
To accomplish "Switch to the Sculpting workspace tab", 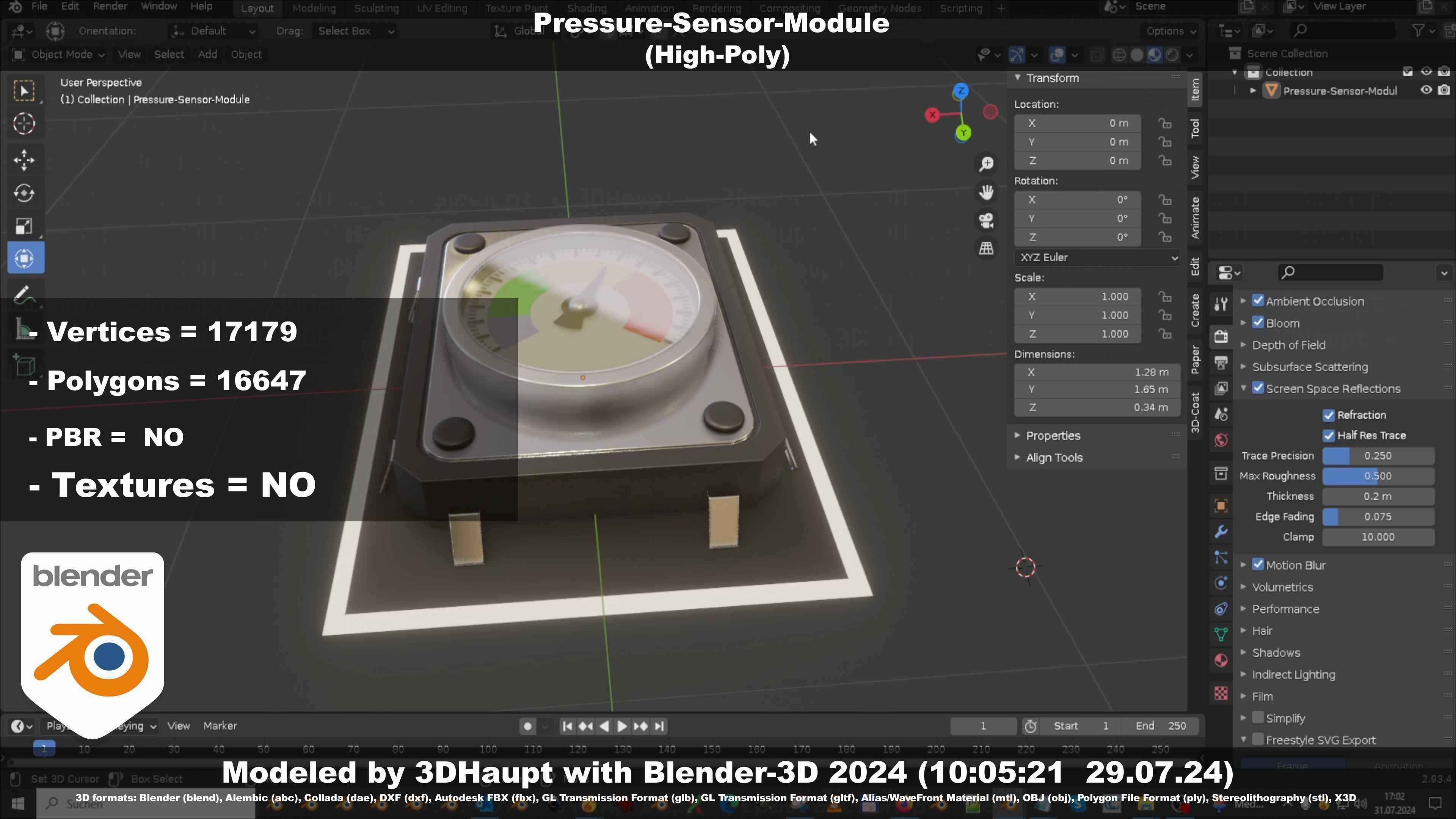I will coord(377,8).
